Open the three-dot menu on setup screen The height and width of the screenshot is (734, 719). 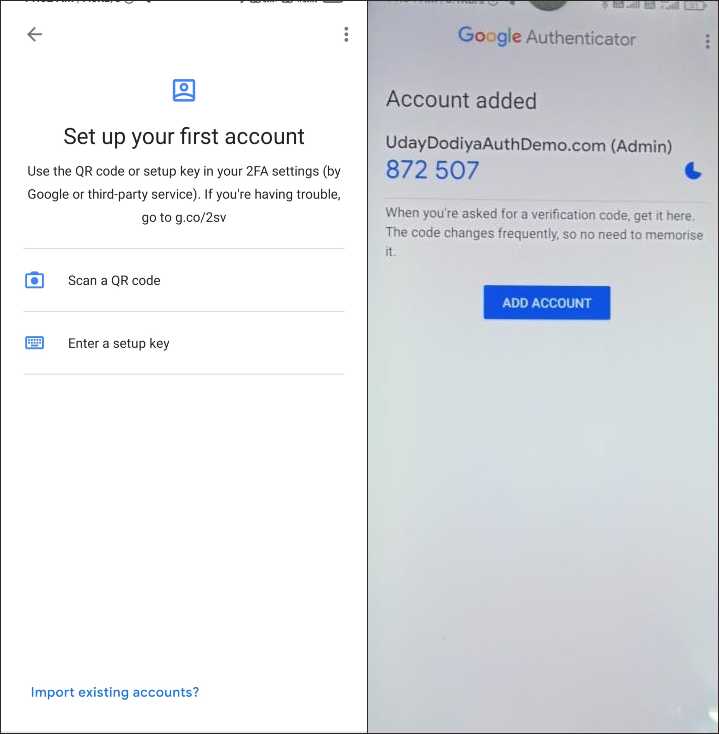[x=346, y=34]
